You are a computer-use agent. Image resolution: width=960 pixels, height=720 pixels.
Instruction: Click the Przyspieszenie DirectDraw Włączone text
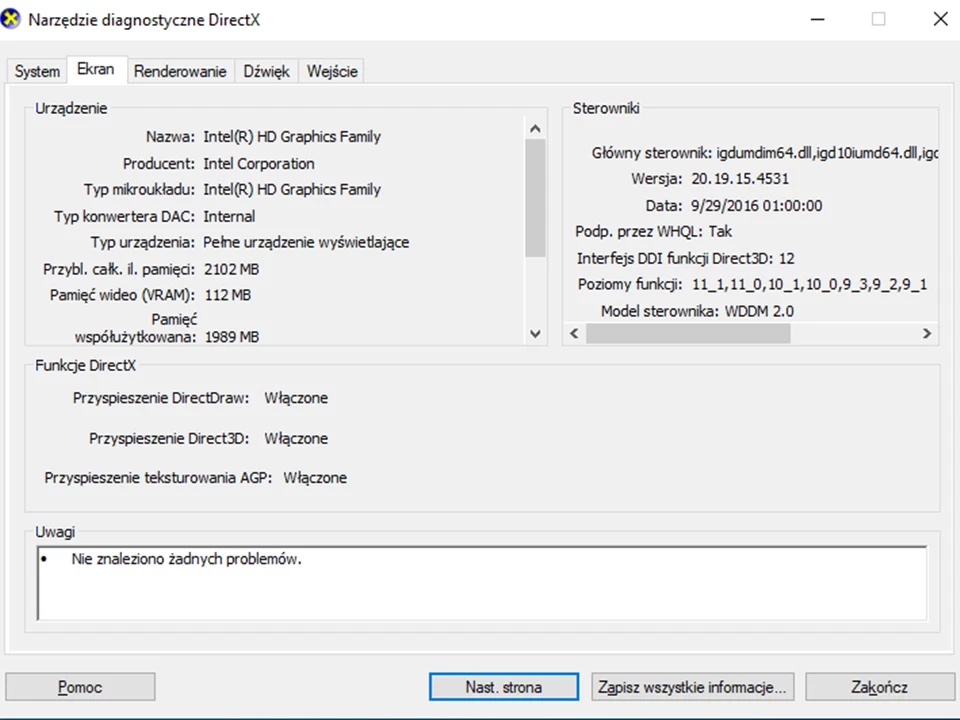296,397
